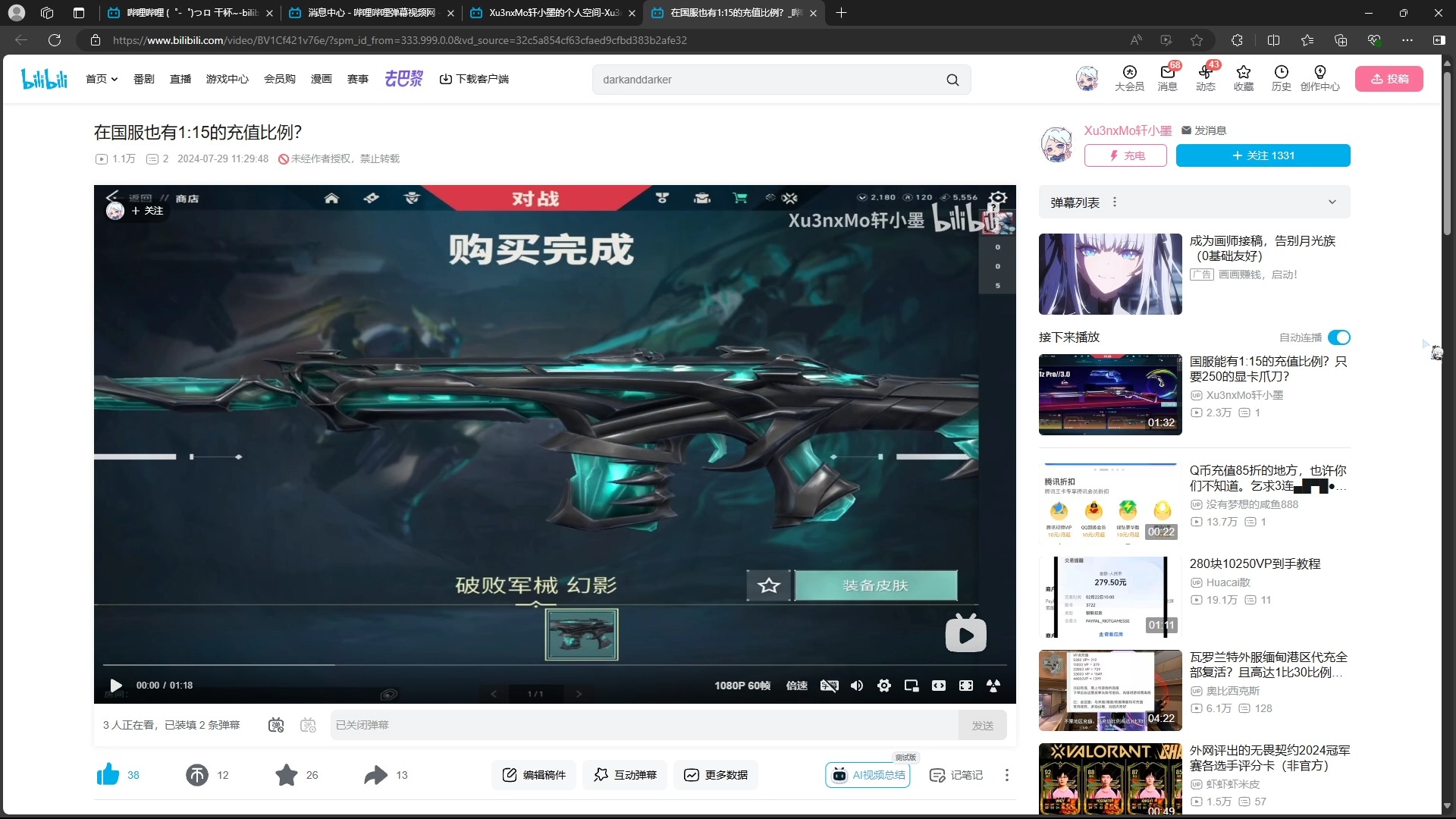Click the 关注 1331 follow button

(x=1263, y=155)
